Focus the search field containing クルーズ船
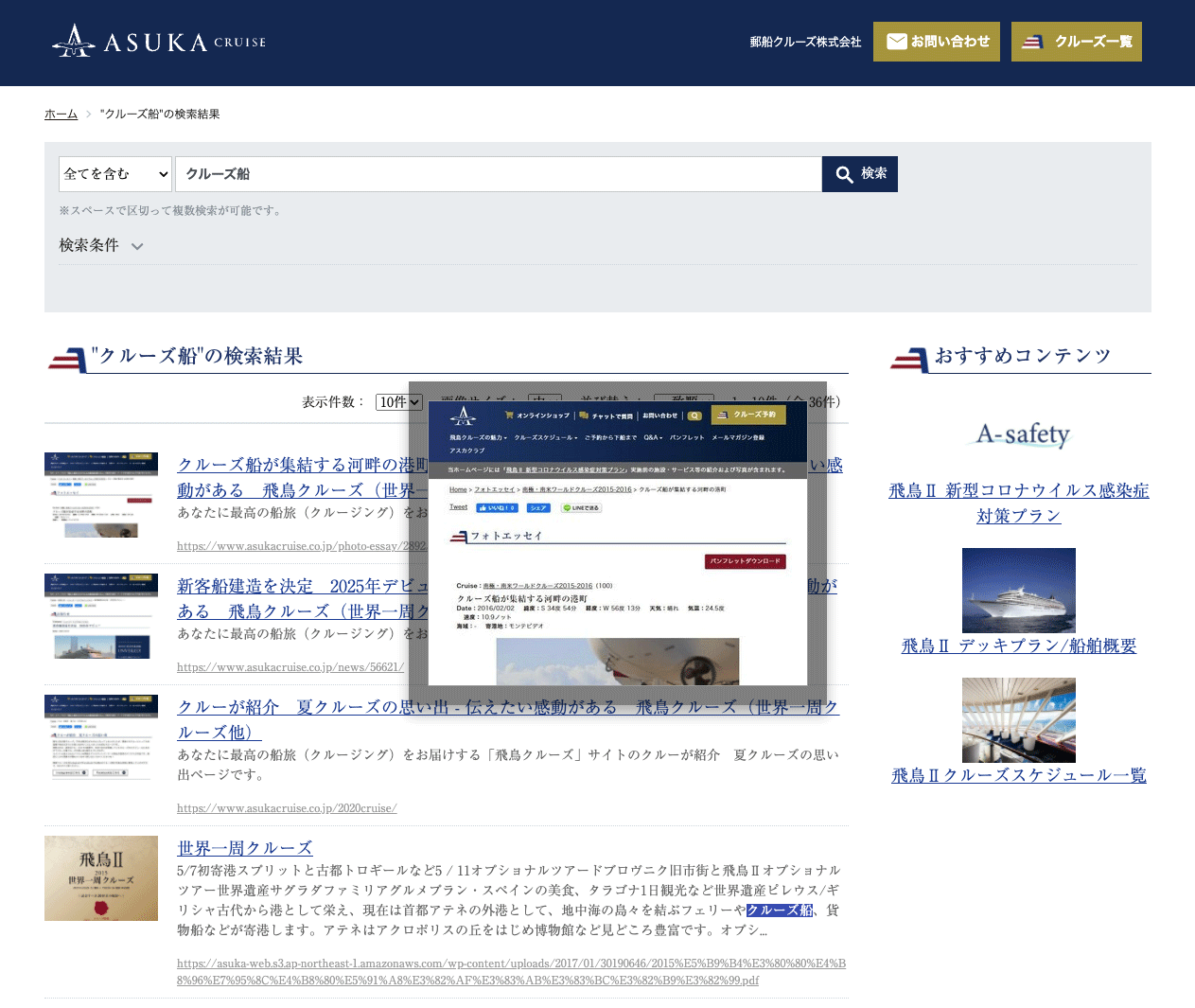Screen dimensions: 1195x1008 pyautogui.click(x=499, y=174)
